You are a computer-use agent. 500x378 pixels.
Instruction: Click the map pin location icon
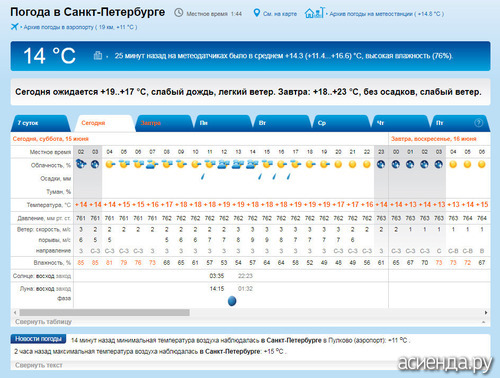tap(256, 13)
